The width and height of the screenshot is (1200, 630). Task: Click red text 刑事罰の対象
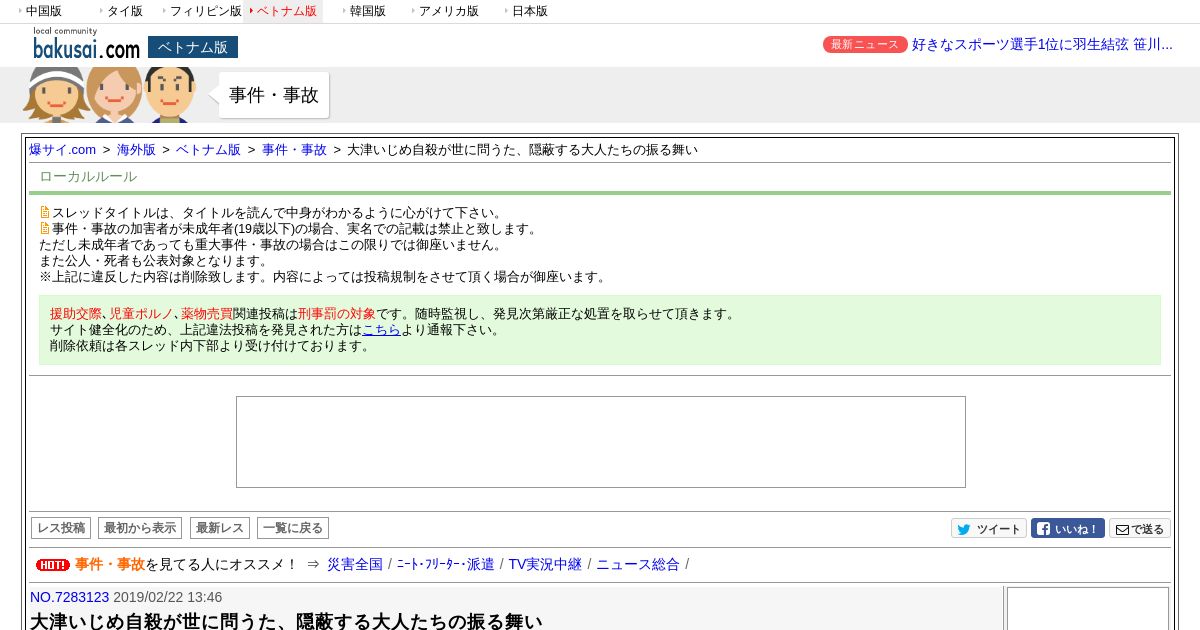click(x=337, y=313)
